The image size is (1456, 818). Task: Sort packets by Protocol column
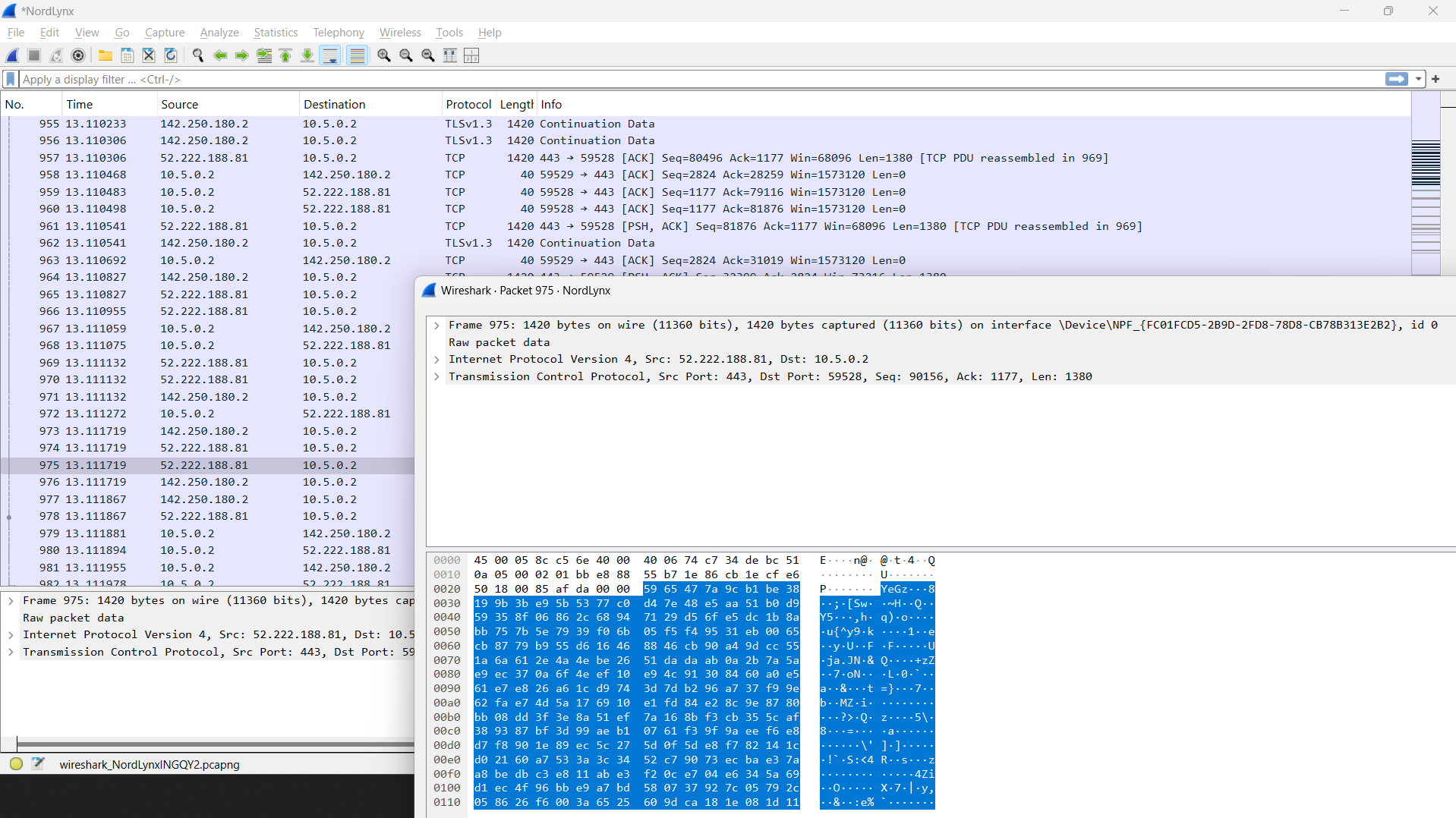tap(468, 105)
